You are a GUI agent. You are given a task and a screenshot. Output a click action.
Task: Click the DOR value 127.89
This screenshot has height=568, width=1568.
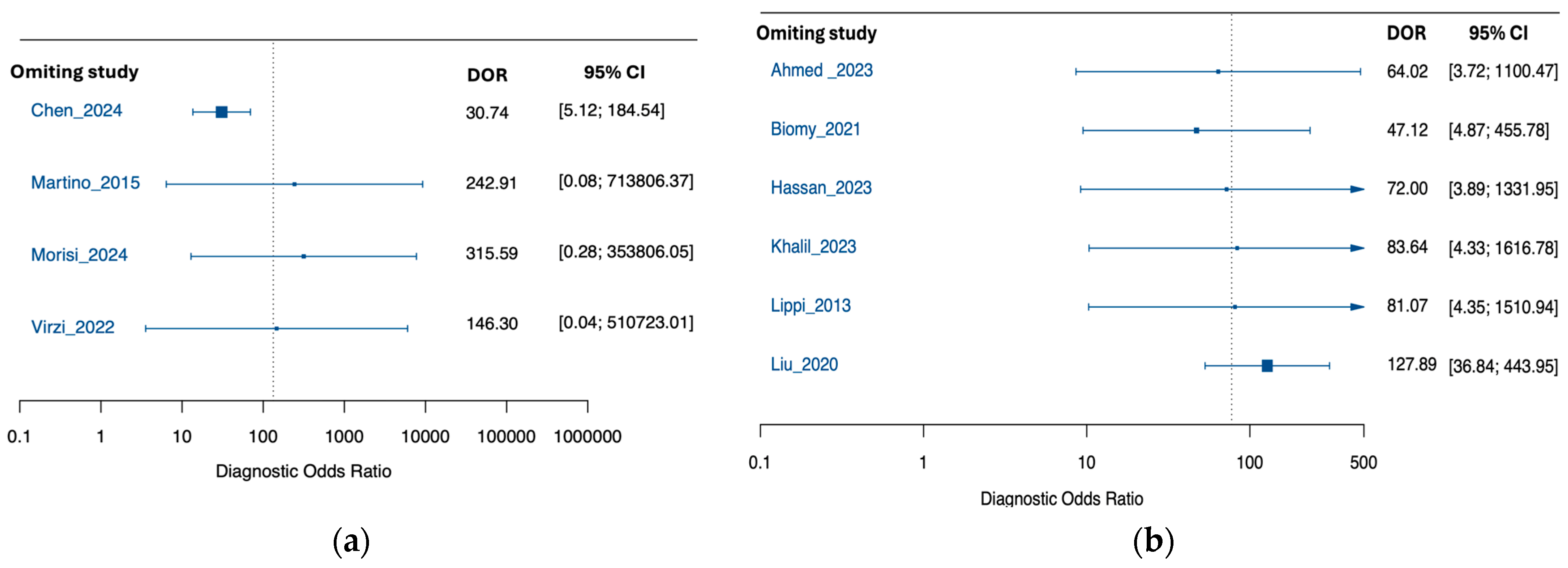point(1411,364)
